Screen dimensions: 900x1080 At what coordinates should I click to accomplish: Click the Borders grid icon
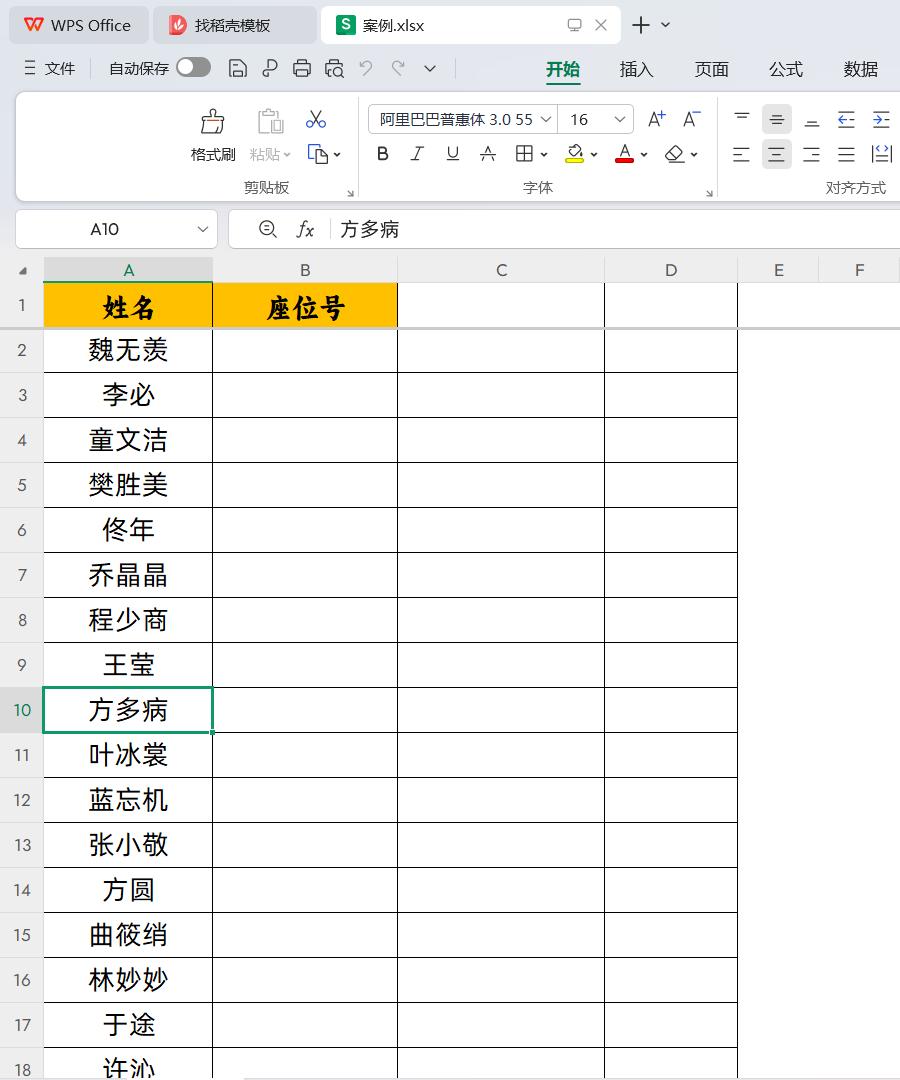[x=524, y=154]
